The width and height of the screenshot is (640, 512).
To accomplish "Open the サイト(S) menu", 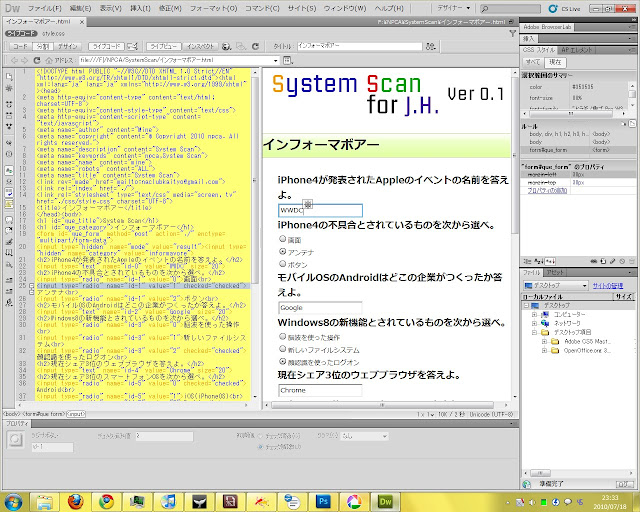I will click(x=302, y=8).
